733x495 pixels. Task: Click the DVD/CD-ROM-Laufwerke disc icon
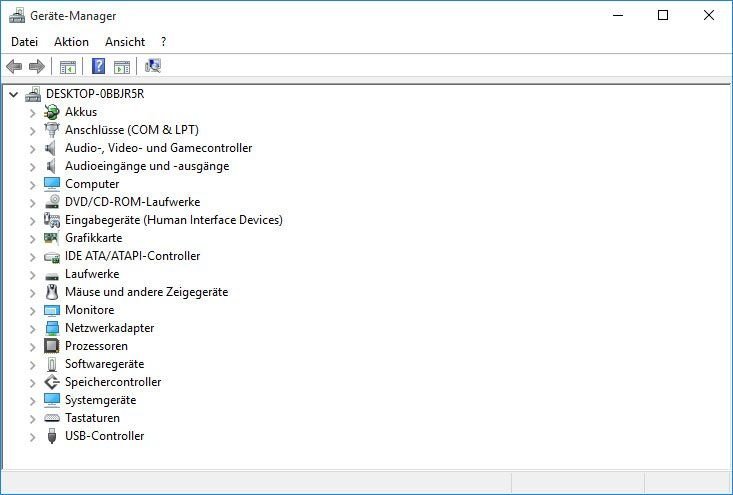[52, 202]
